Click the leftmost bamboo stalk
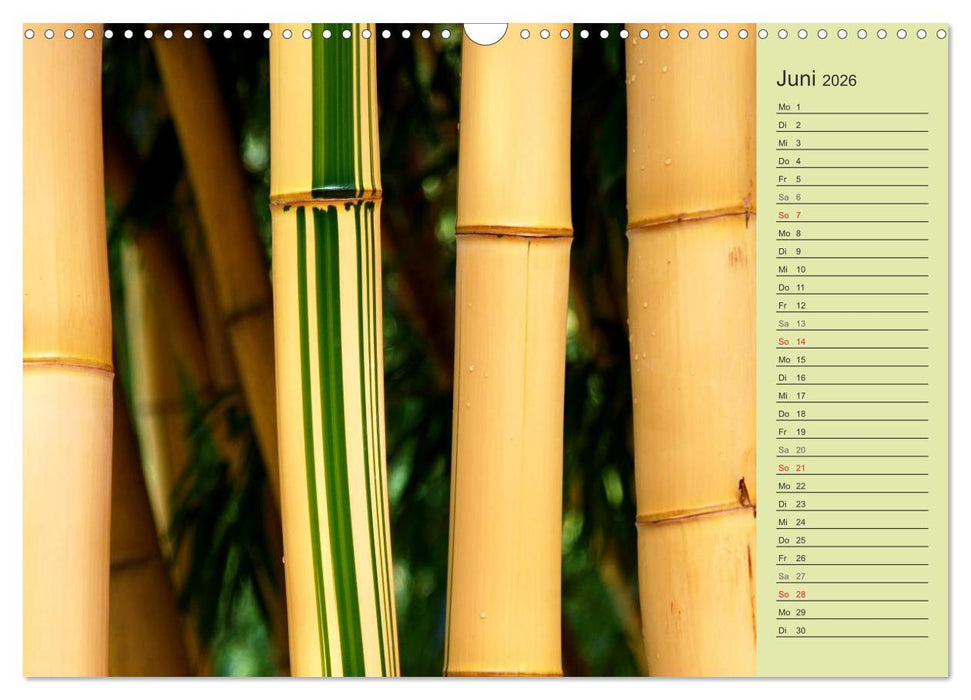Viewport: 971px width, 700px height. (x=66, y=350)
